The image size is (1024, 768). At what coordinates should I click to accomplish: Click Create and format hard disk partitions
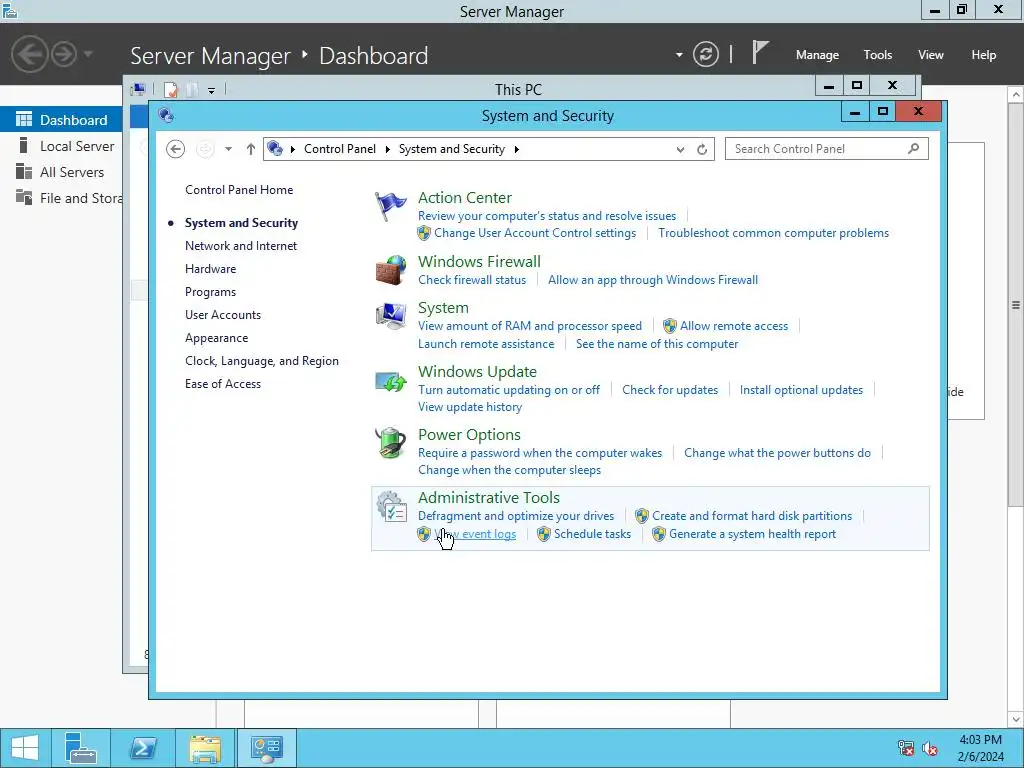pos(752,516)
